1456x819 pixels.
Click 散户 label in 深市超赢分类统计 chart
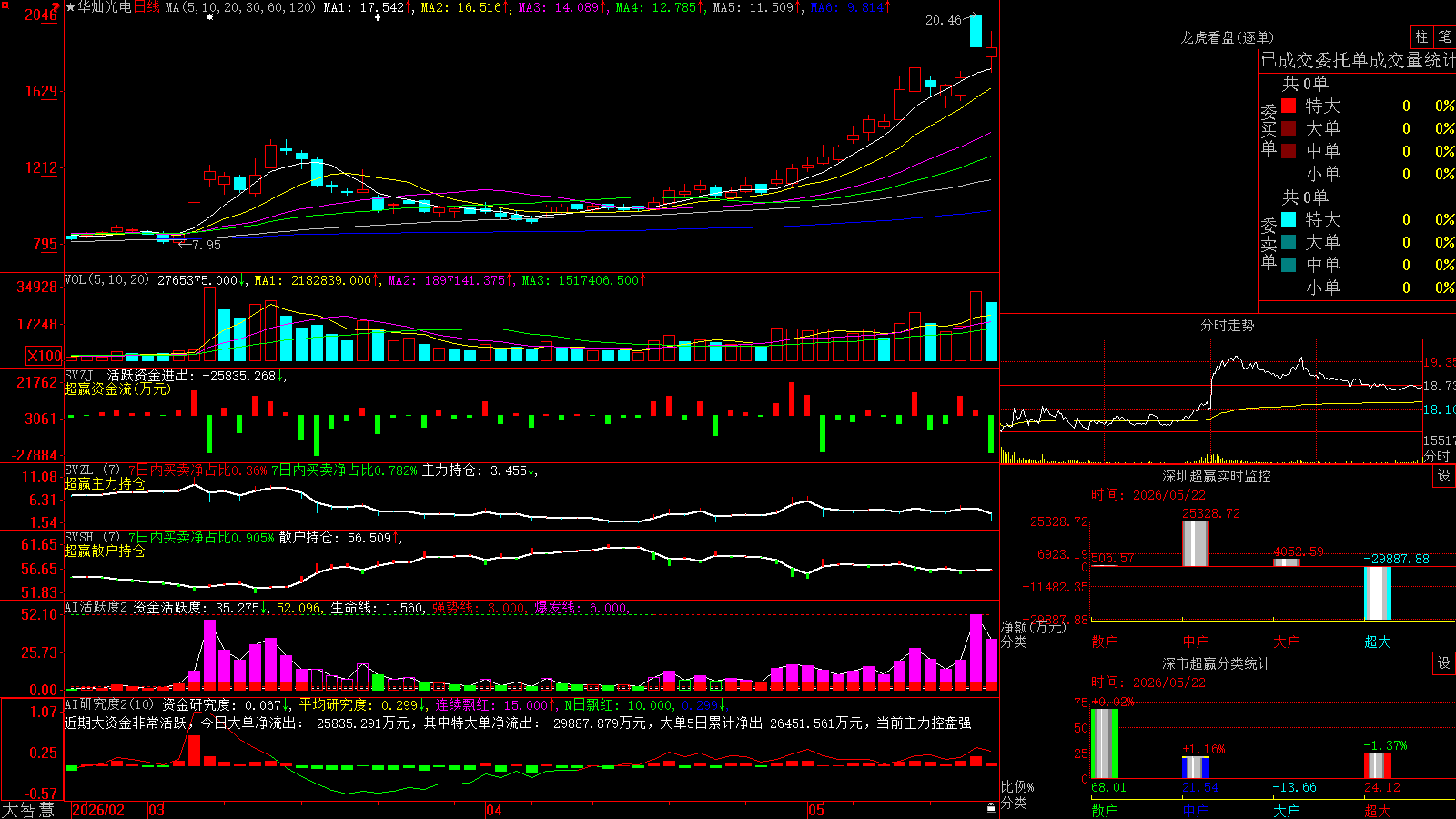(x=1105, y=810)
